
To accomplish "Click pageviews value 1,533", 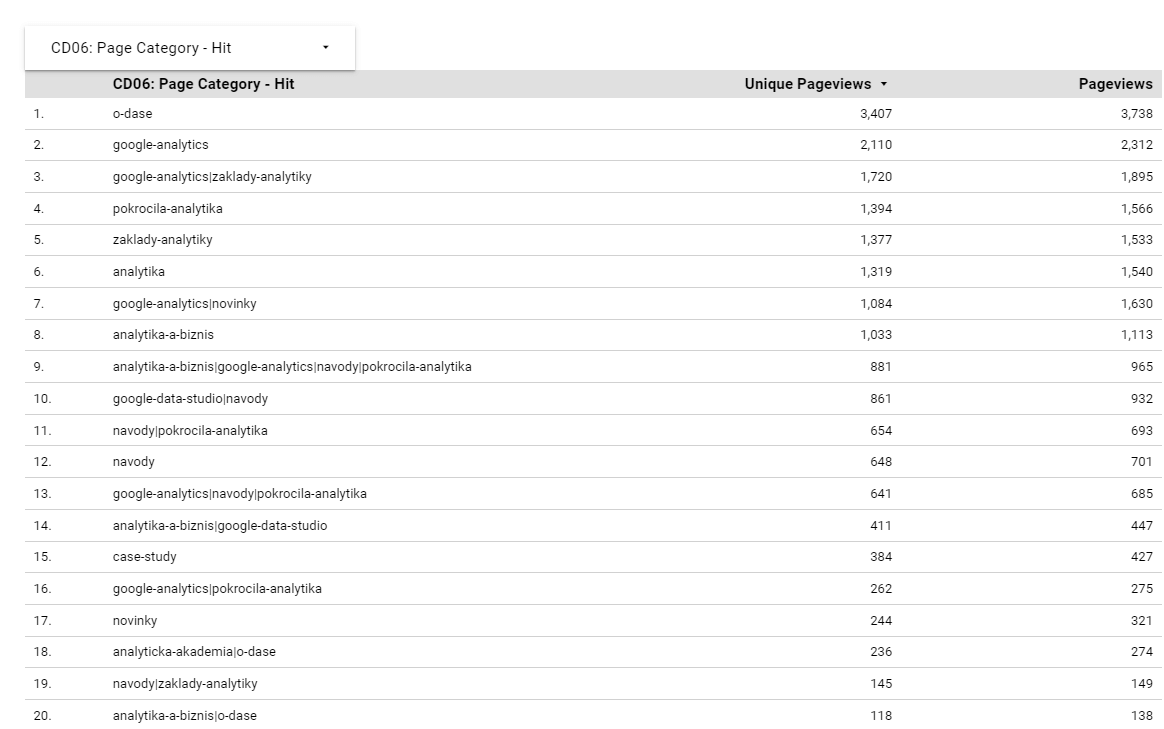I will pos(1137,240).
